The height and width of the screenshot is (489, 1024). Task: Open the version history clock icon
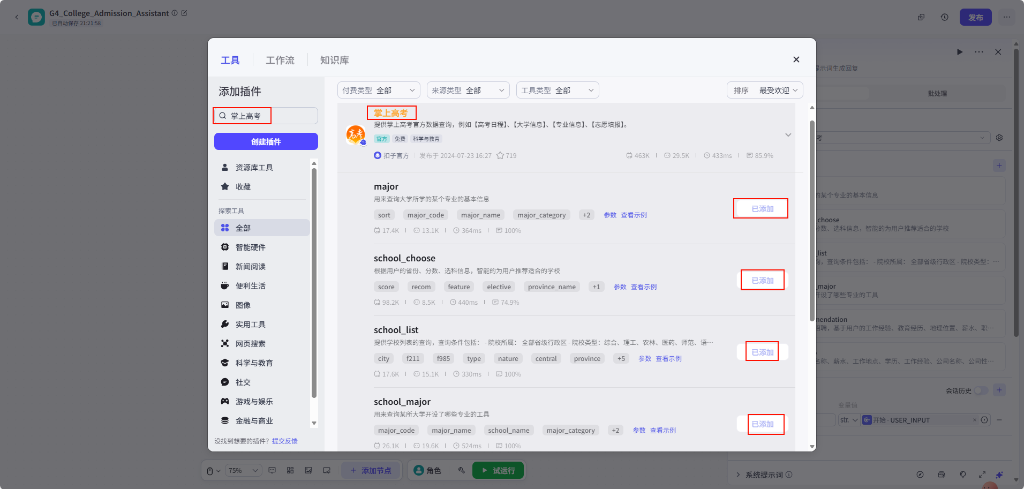(x=944, y=18)
